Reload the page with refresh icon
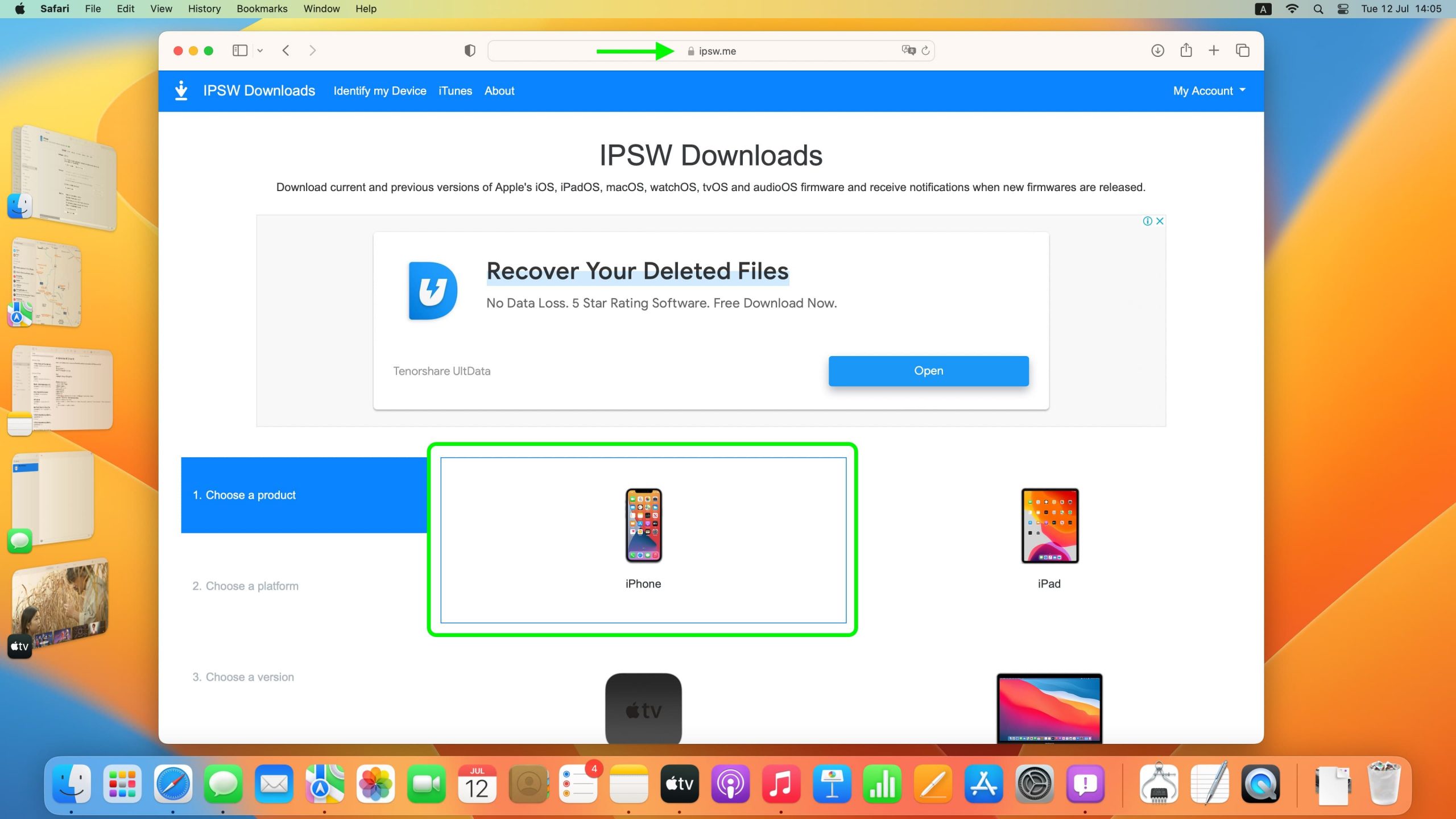This screenshot has height=819, width=1456. point(926,51)
